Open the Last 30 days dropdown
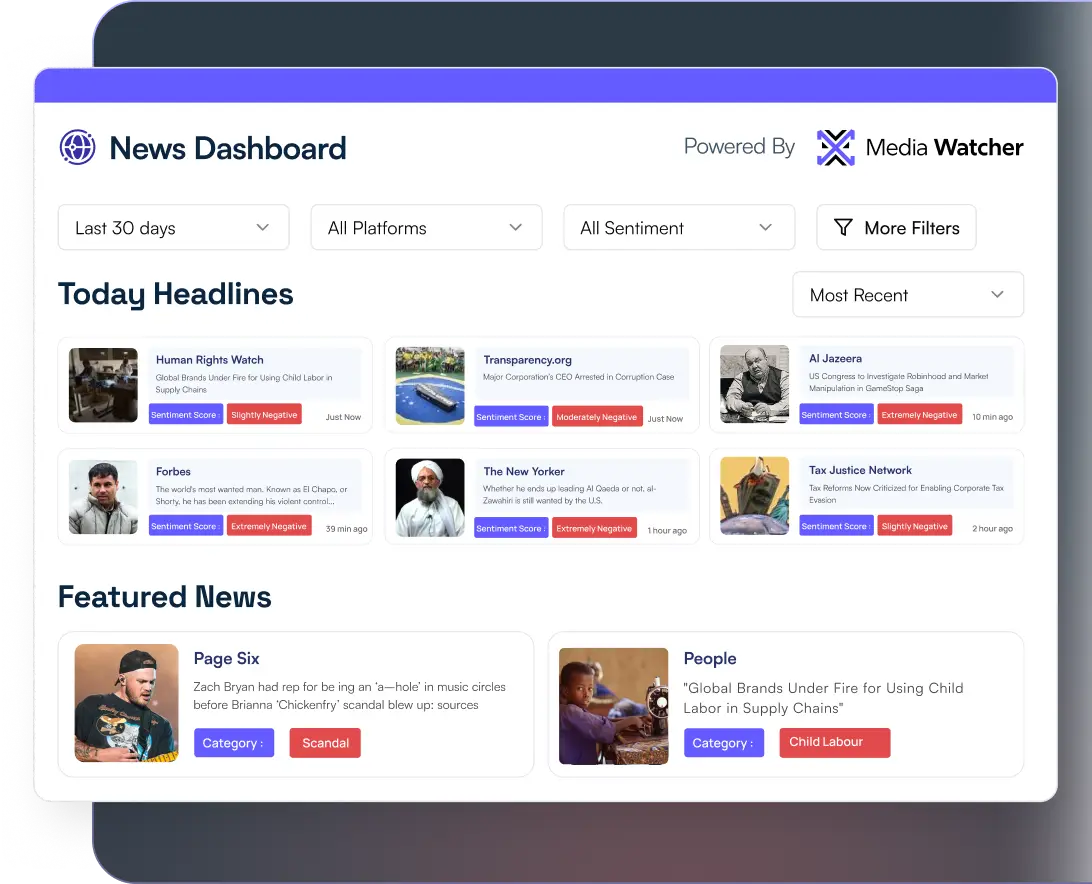Screen dimensions: 1092x884 pyautogui.click(x=173, y=227)
